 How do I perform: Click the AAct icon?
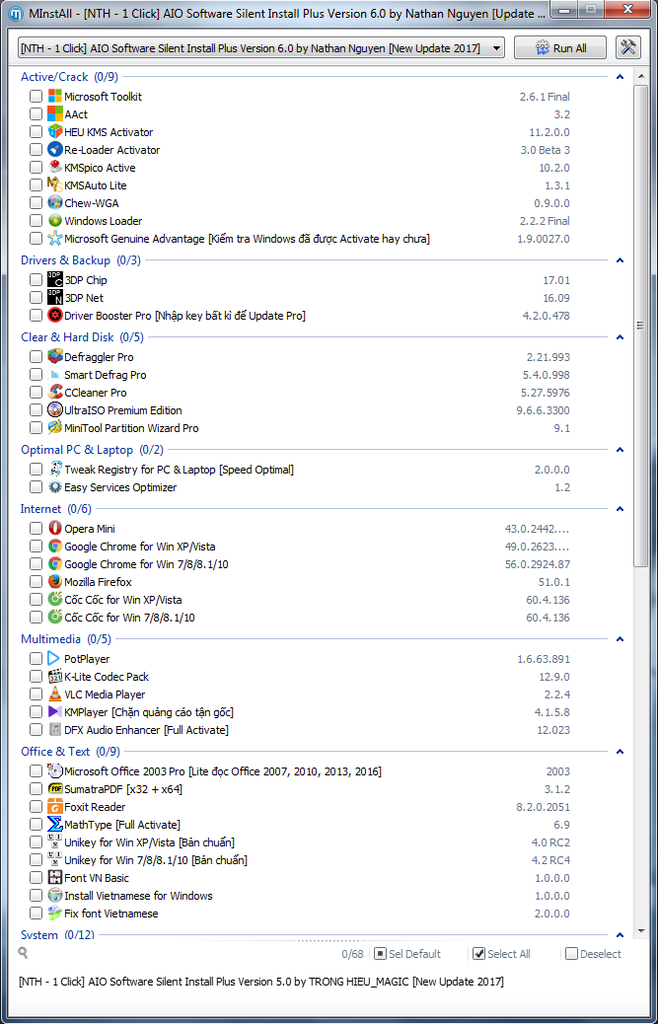(55, 114)
